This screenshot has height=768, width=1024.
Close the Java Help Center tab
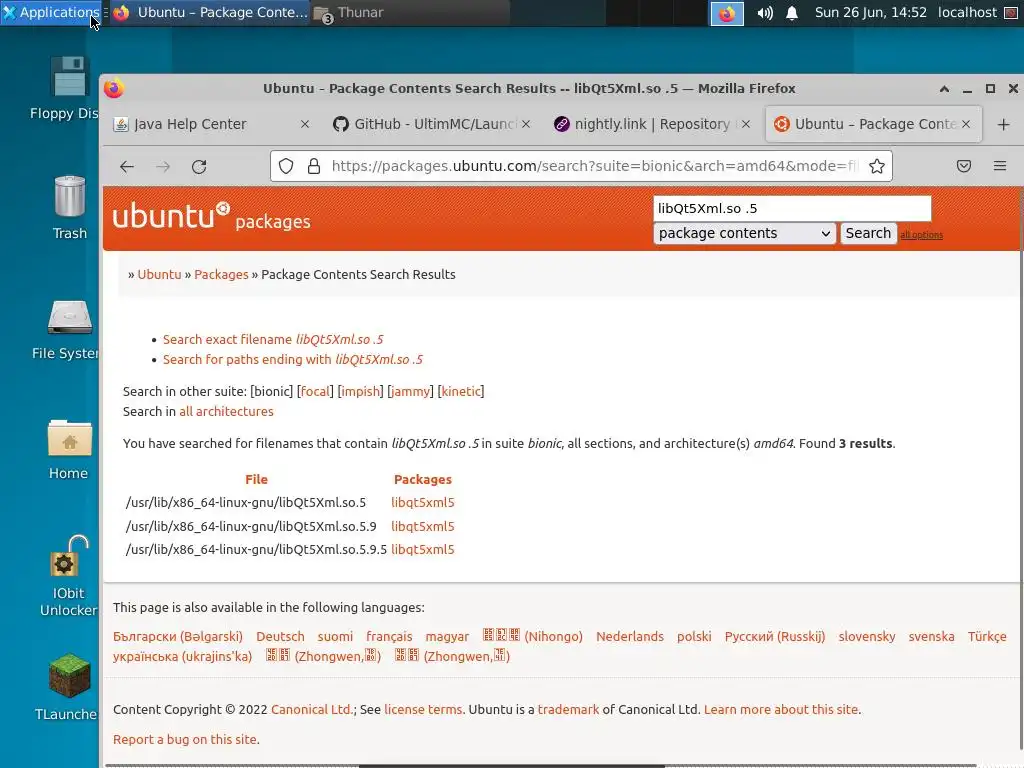pyautogui.click(x=305, y=124)
